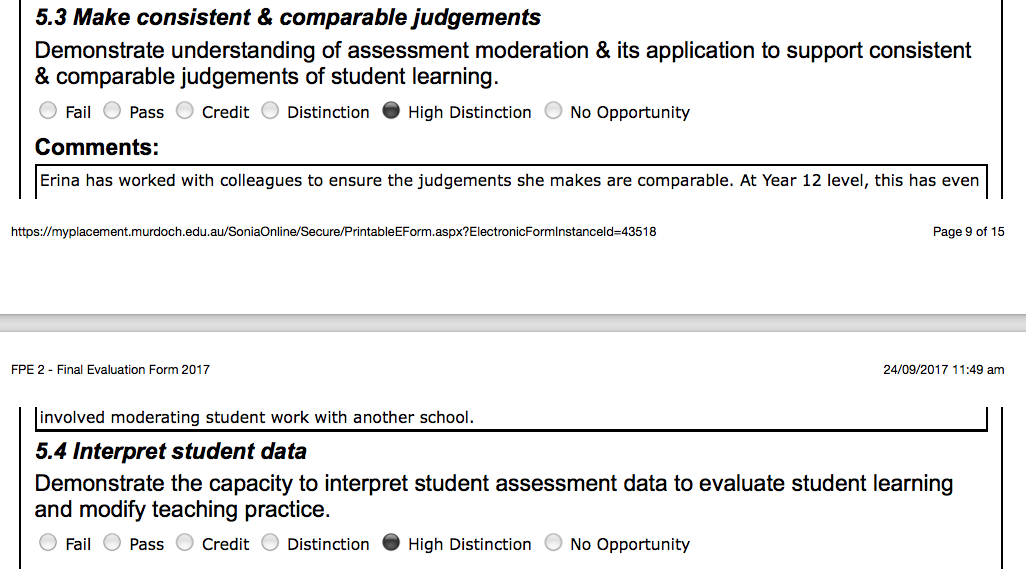Choose No Opportunity for section 5.3
Screen dimensions: 1026x569
553,111
